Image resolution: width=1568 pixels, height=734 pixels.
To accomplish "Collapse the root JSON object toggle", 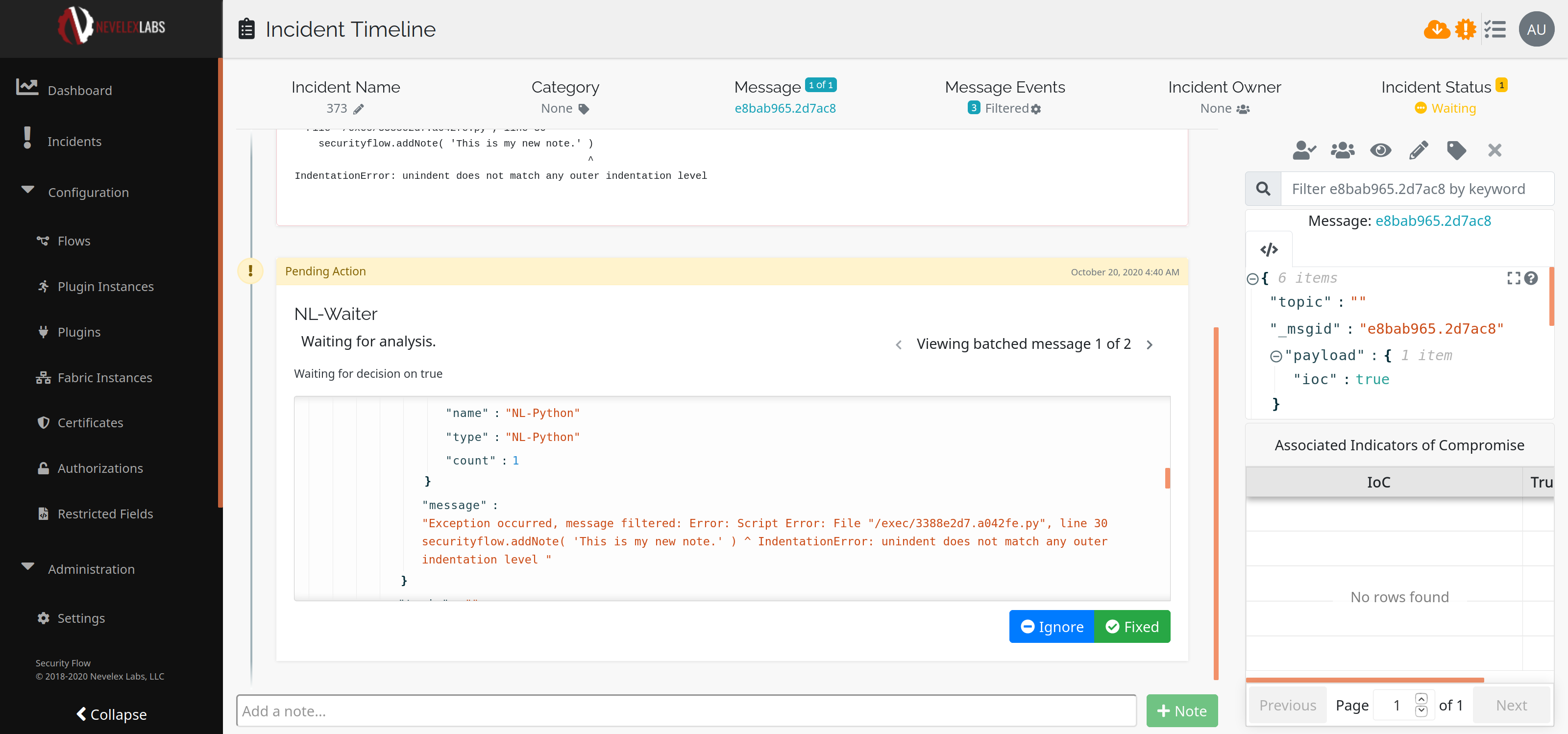I will [1252, 279].
